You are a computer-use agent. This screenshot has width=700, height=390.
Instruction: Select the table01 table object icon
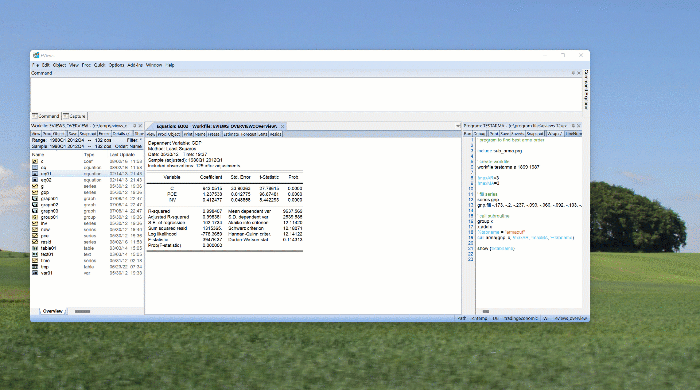(x=35, y=248)
